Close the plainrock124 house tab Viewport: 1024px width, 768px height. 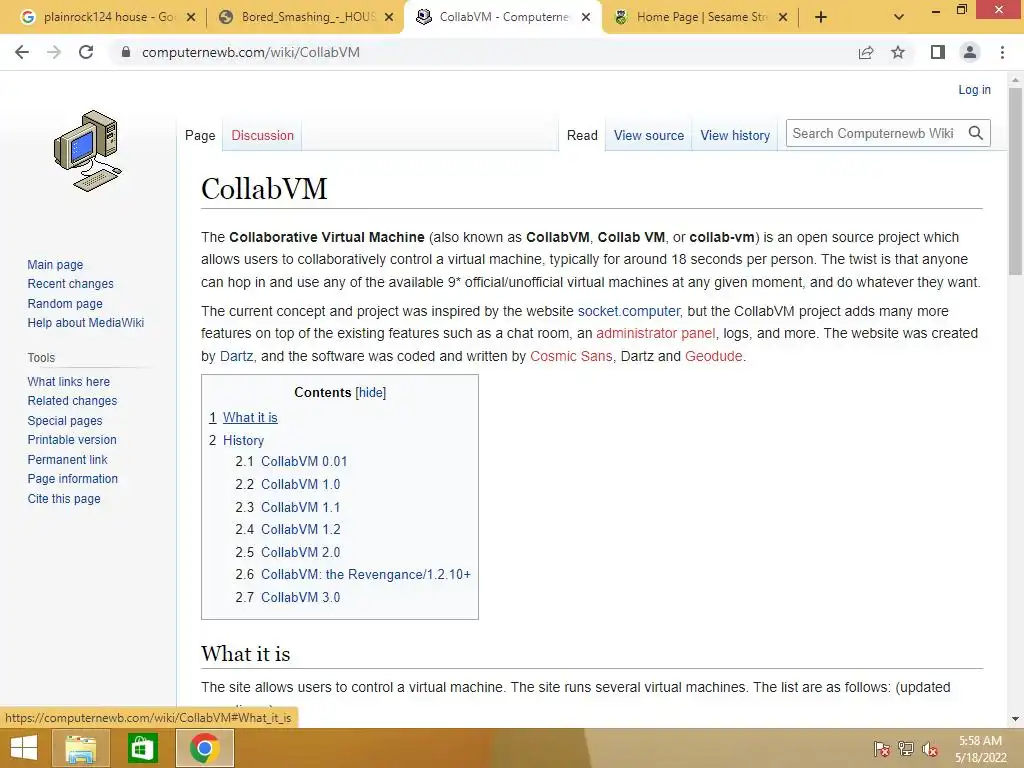(x=191, y=18)
